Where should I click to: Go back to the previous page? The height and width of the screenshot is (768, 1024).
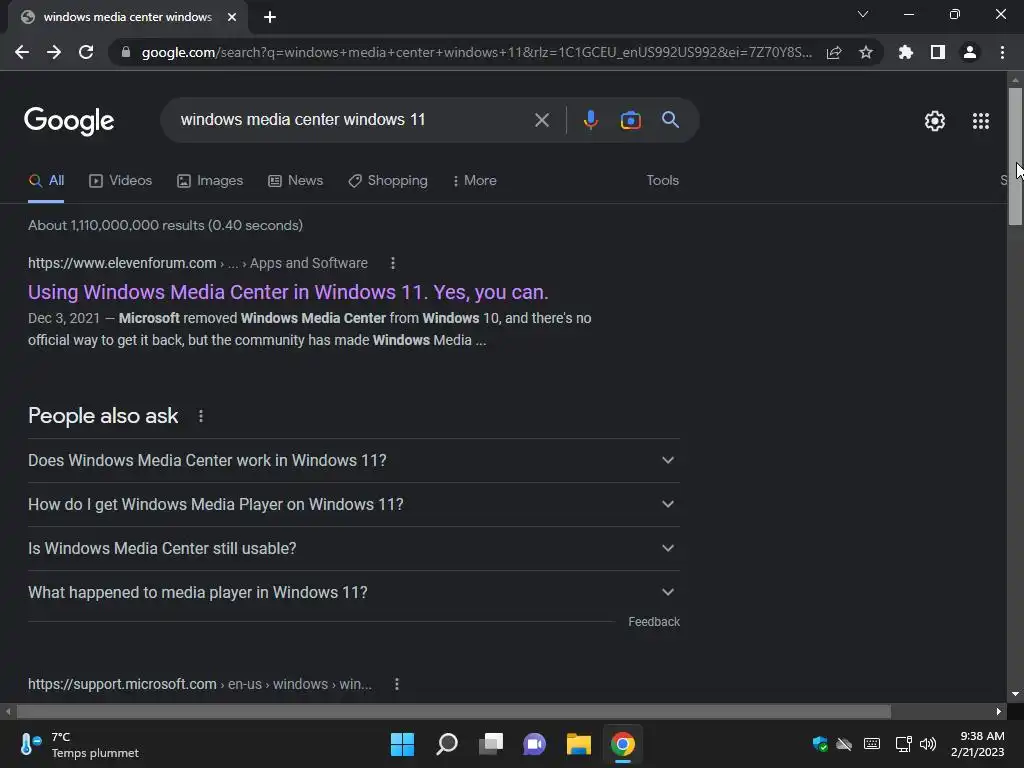(22, 52)
